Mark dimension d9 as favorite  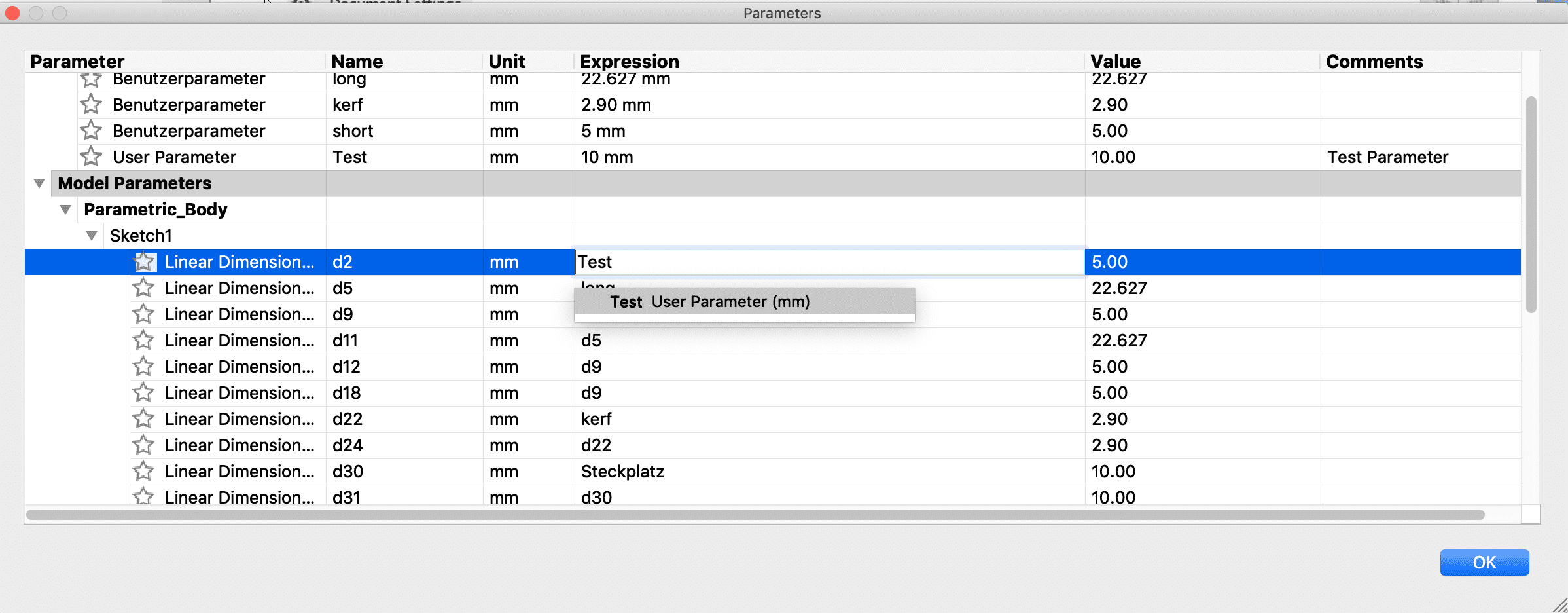pyautogui.click(x=143, y=314)
